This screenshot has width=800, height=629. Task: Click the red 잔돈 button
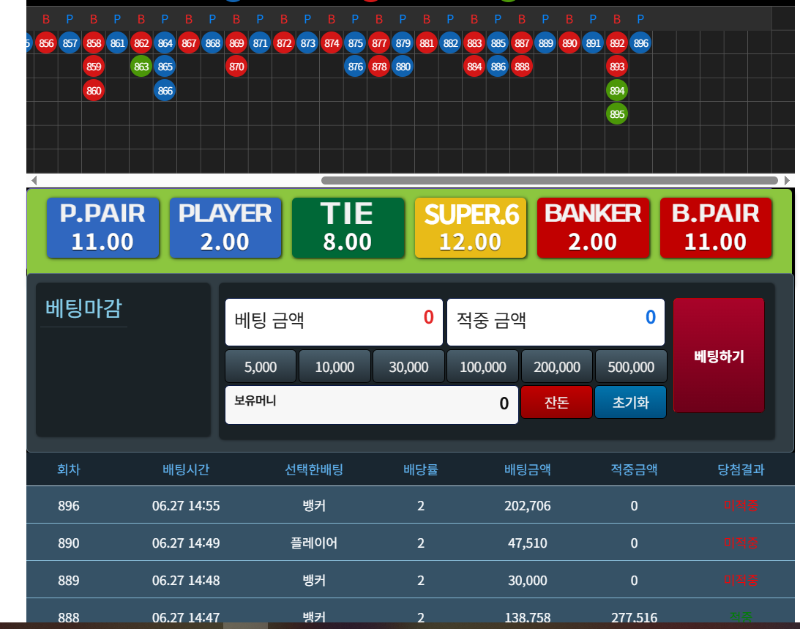click(556, 402)
